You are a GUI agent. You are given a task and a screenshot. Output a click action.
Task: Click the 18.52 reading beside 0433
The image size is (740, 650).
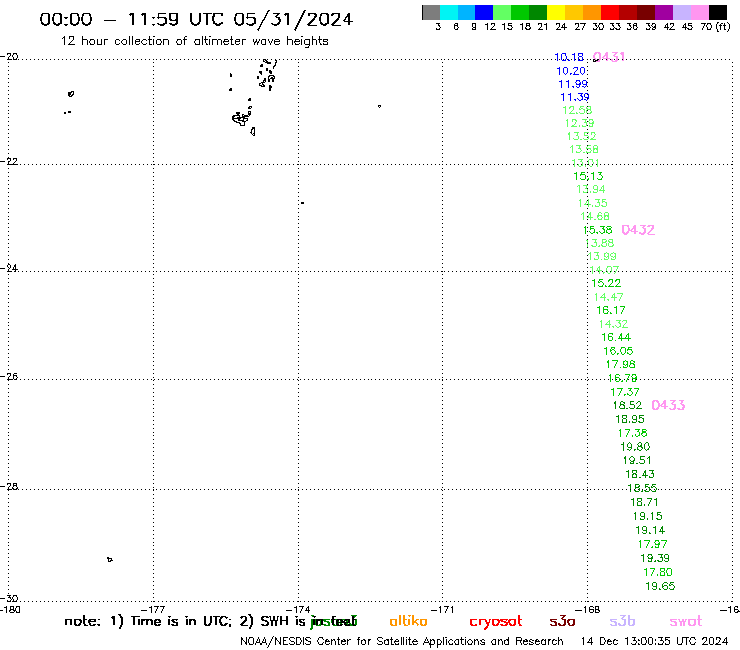click(x=627, y=405)
